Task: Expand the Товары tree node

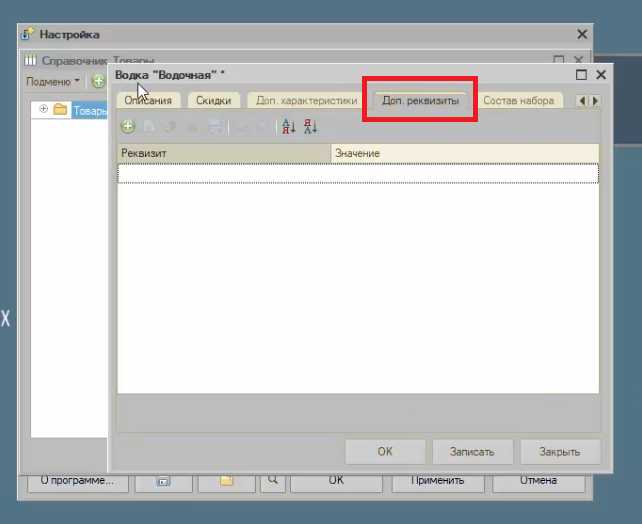Action: [44, 110]
